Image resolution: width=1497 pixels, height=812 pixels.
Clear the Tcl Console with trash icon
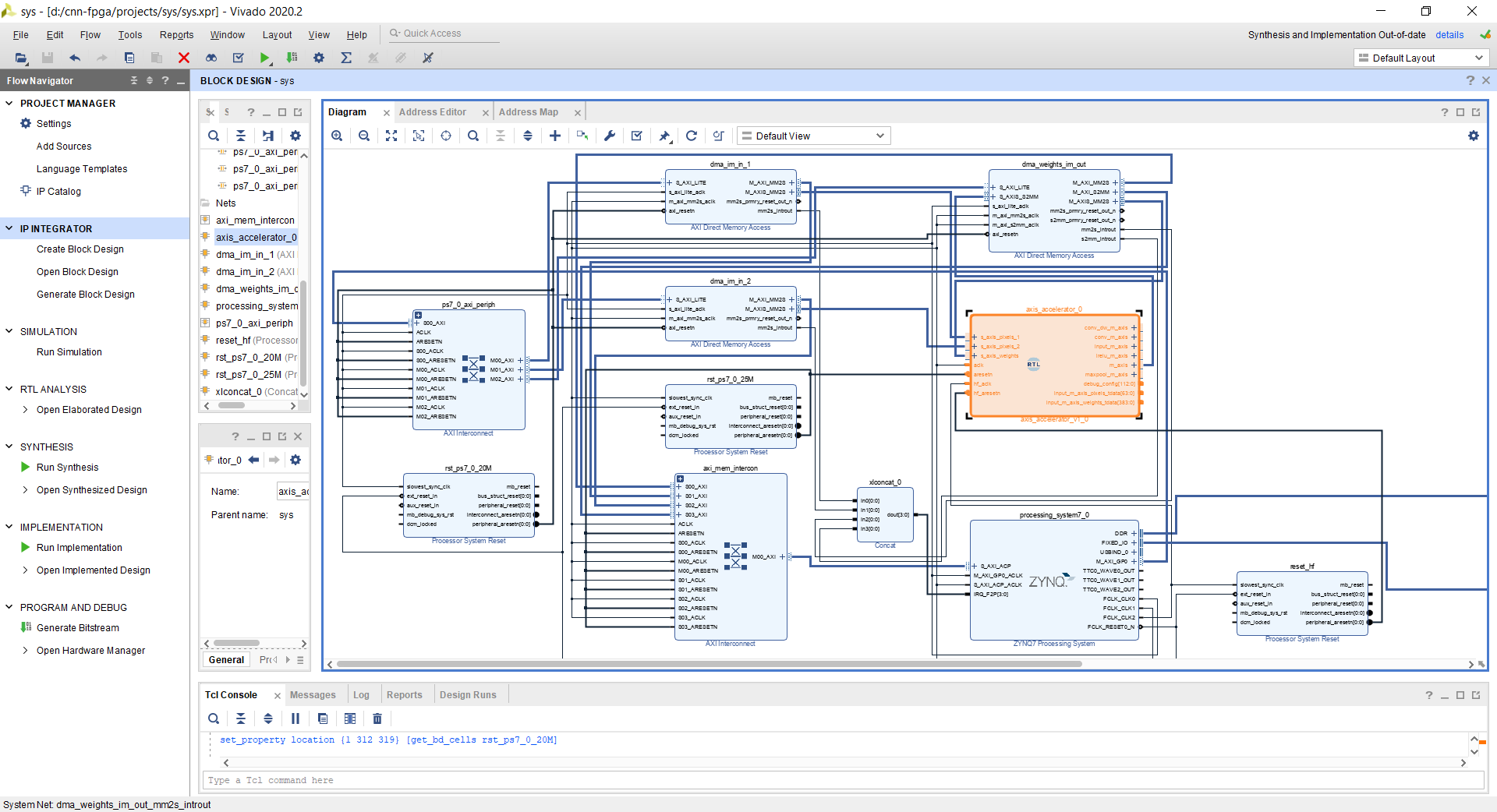click(377, 718)
